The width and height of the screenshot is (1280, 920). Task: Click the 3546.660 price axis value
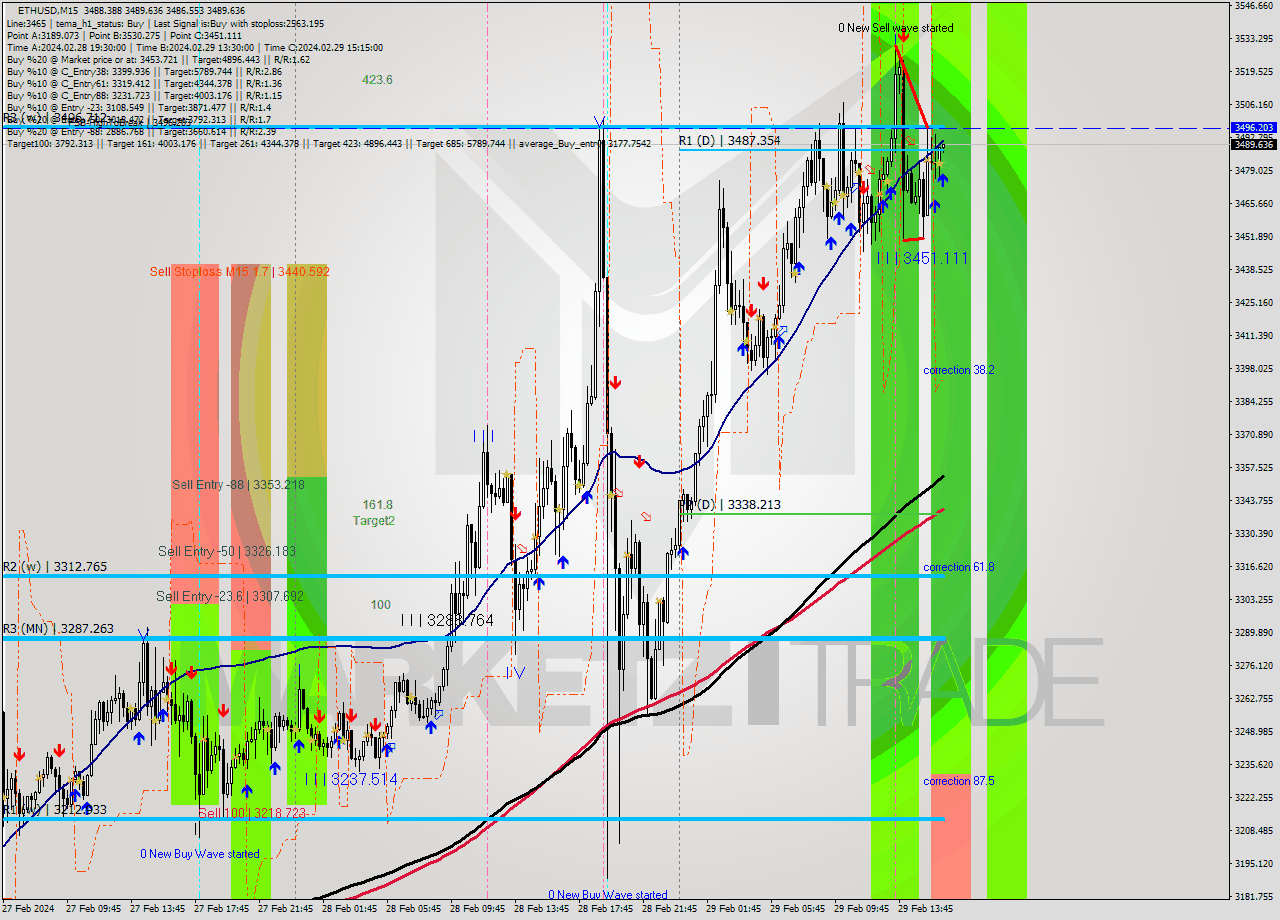1254,6
